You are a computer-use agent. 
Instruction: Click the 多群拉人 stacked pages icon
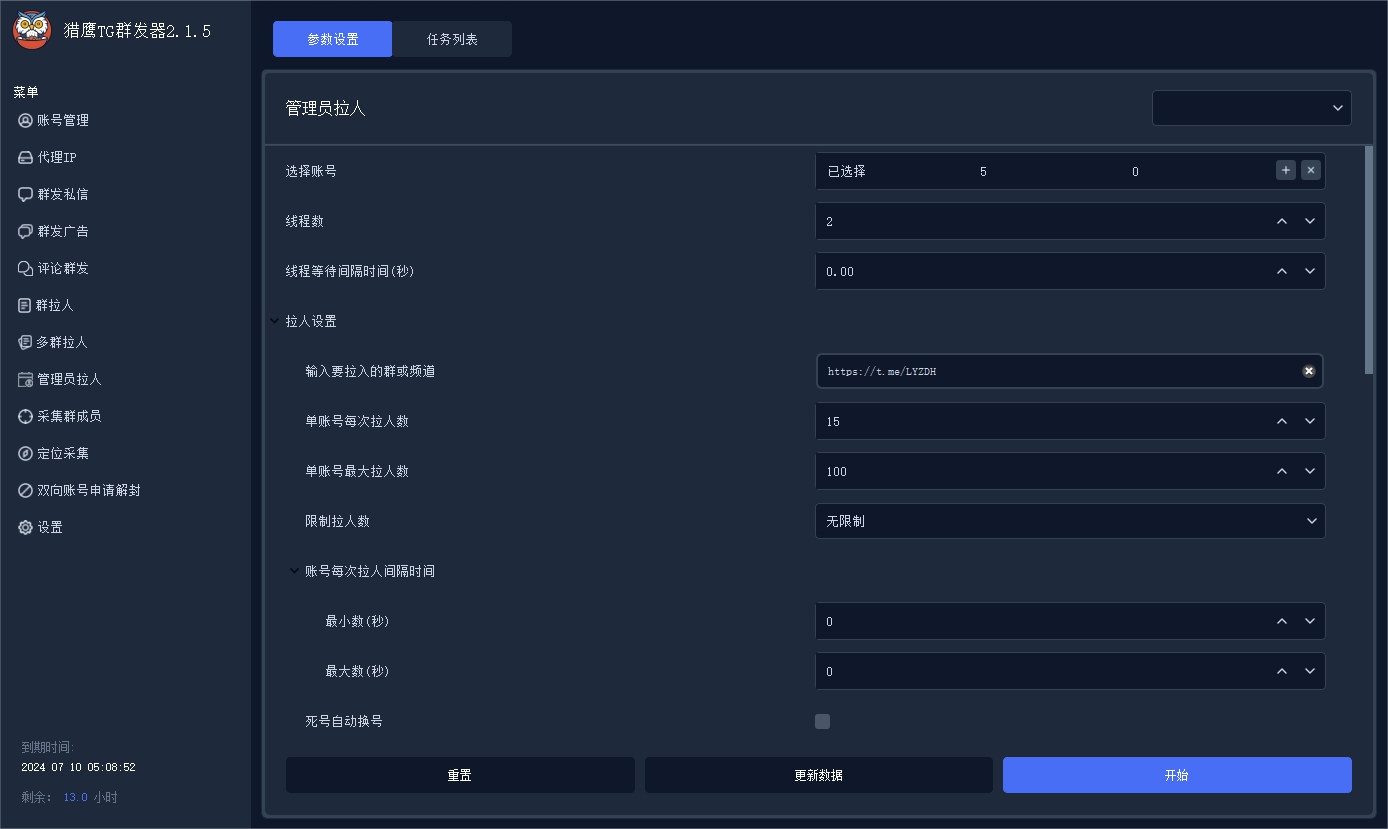25,342
